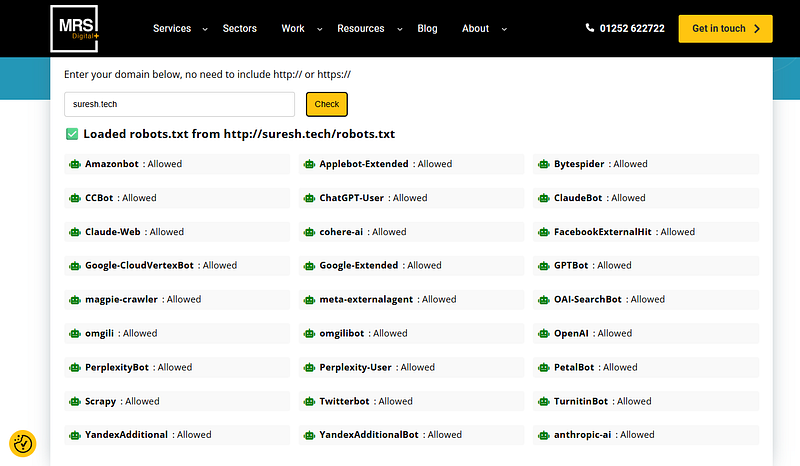Click the robot icon next to PerplexityBot
Image resolution: width=800 pixels, height=466 pixels.
click(75, 367)
